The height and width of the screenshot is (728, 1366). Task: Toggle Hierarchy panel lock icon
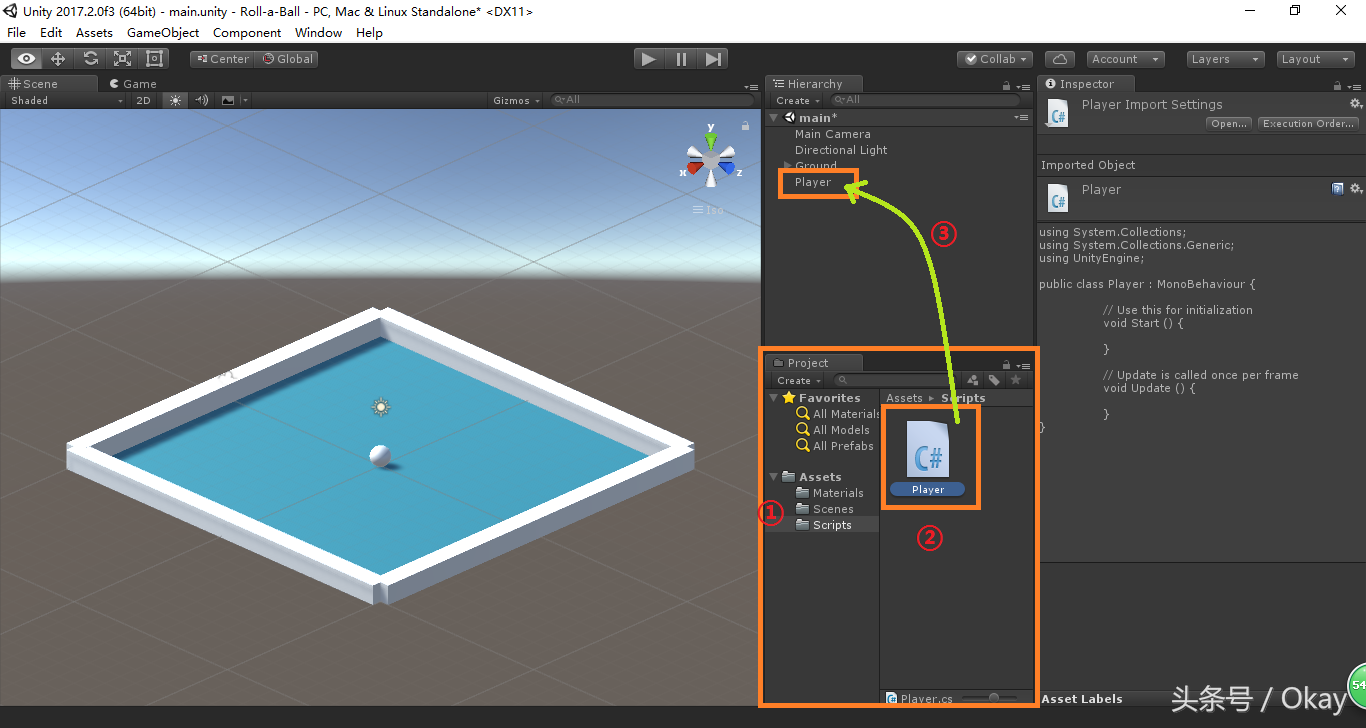coord(1006,86)
